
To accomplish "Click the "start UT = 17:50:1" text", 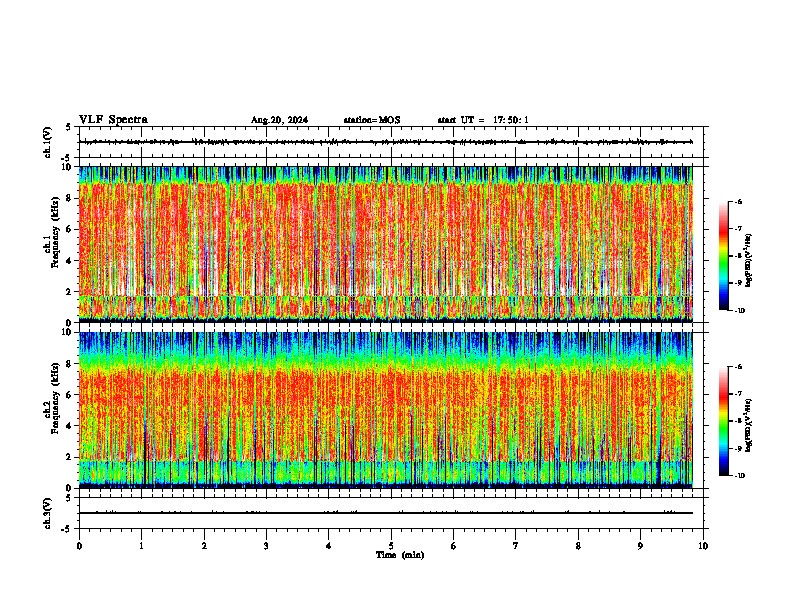I will [x=483, y=120].
